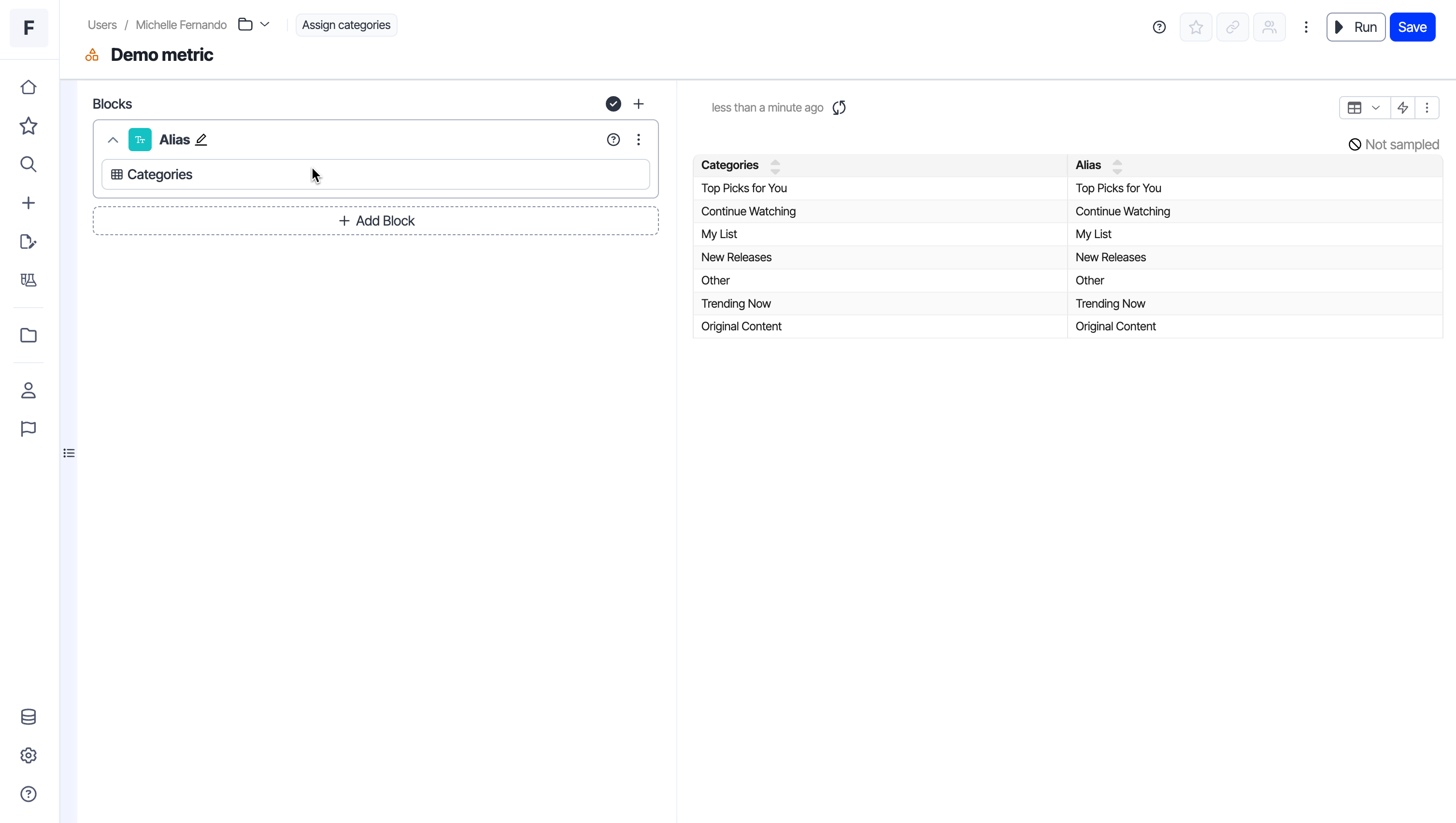The height and width of the screenshot is (823, 1456).
Task: Toggle the outline list panel icon
Action: tap(69, 453)
